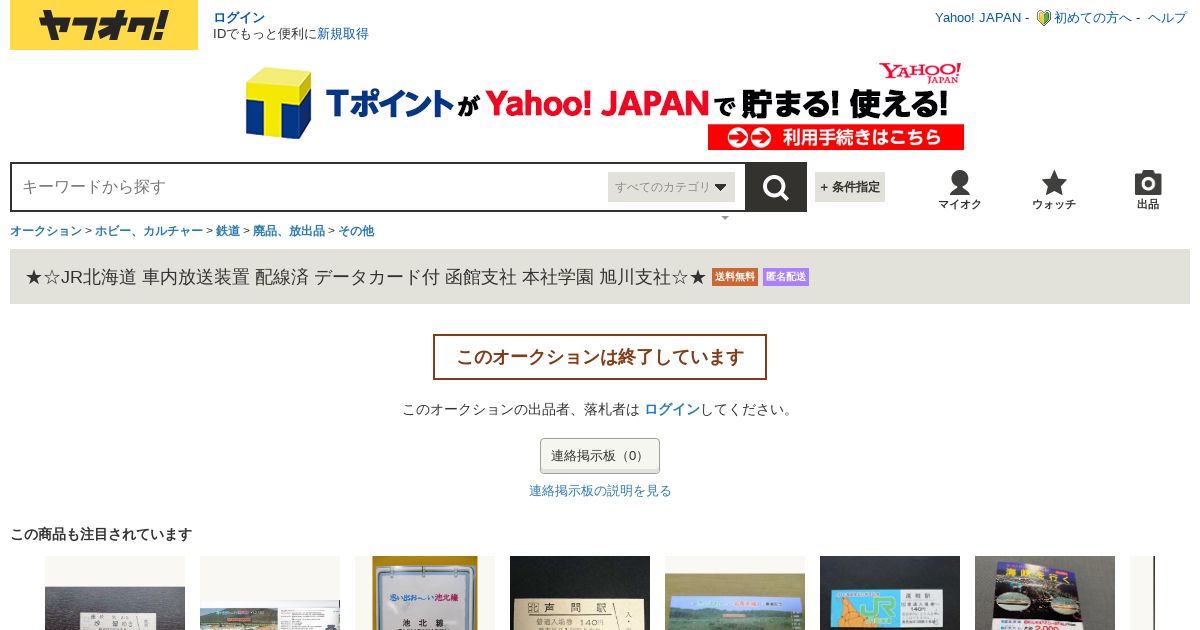Viewport: 1200px width, 630px height.
Task: Click the magnifier search button
Action: tap(776, 187)
